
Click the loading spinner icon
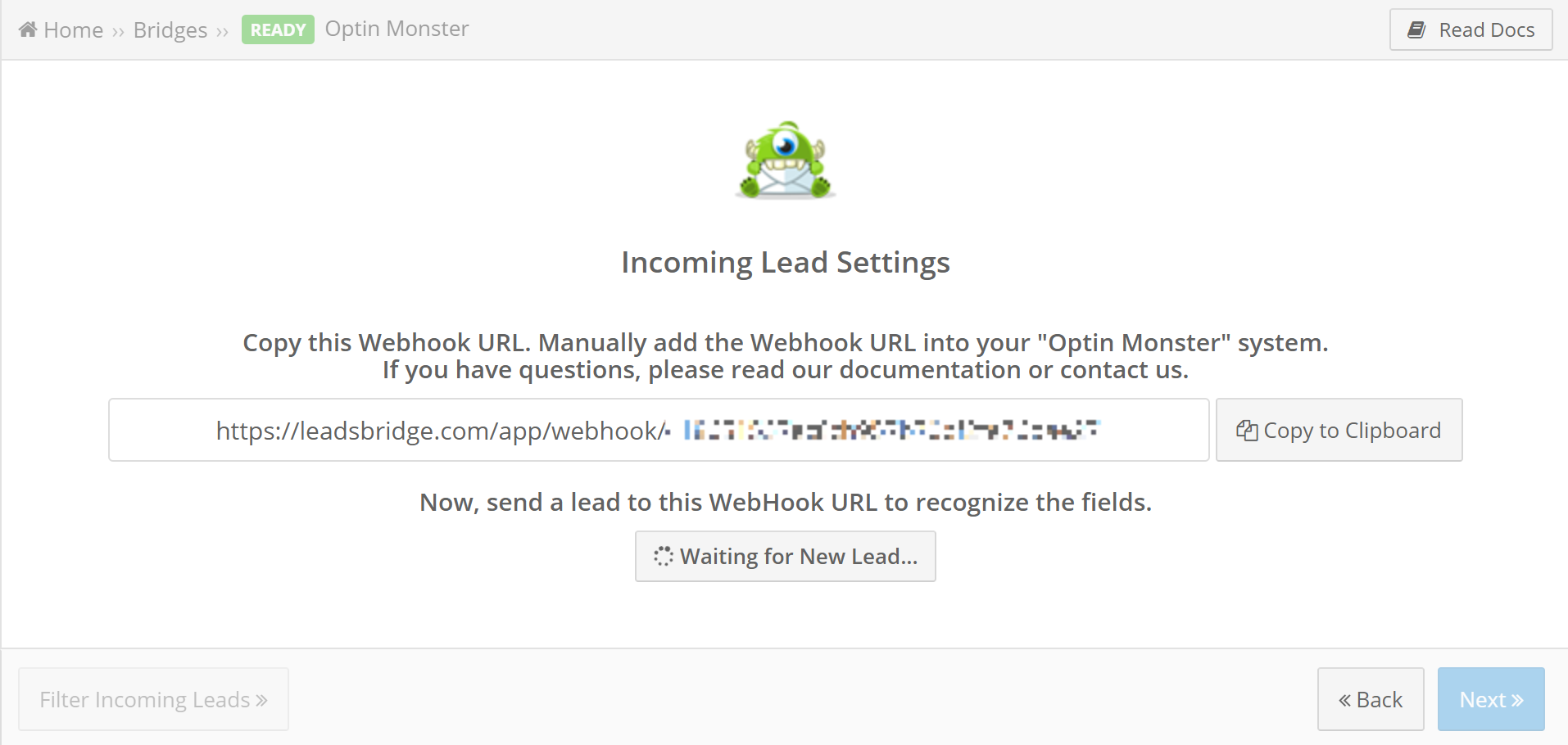pos(663,557)
